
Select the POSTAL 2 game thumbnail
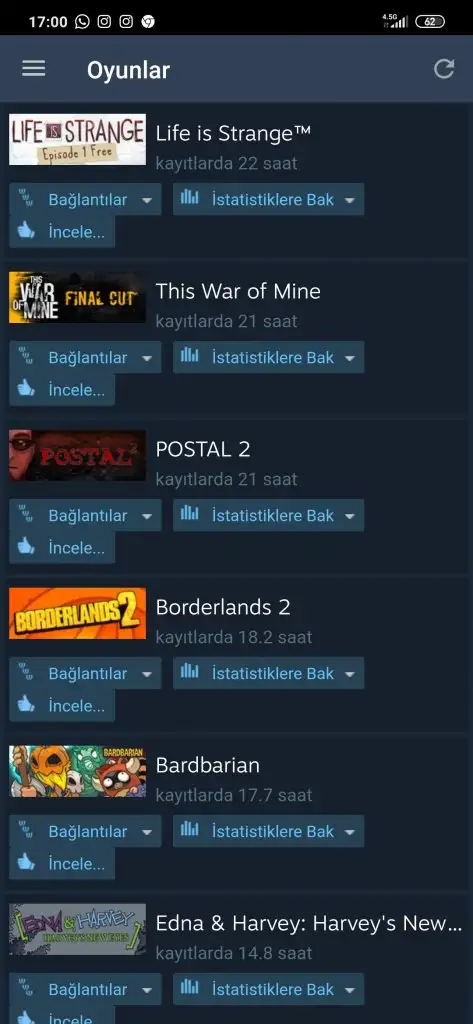click(x=78, y=455)
